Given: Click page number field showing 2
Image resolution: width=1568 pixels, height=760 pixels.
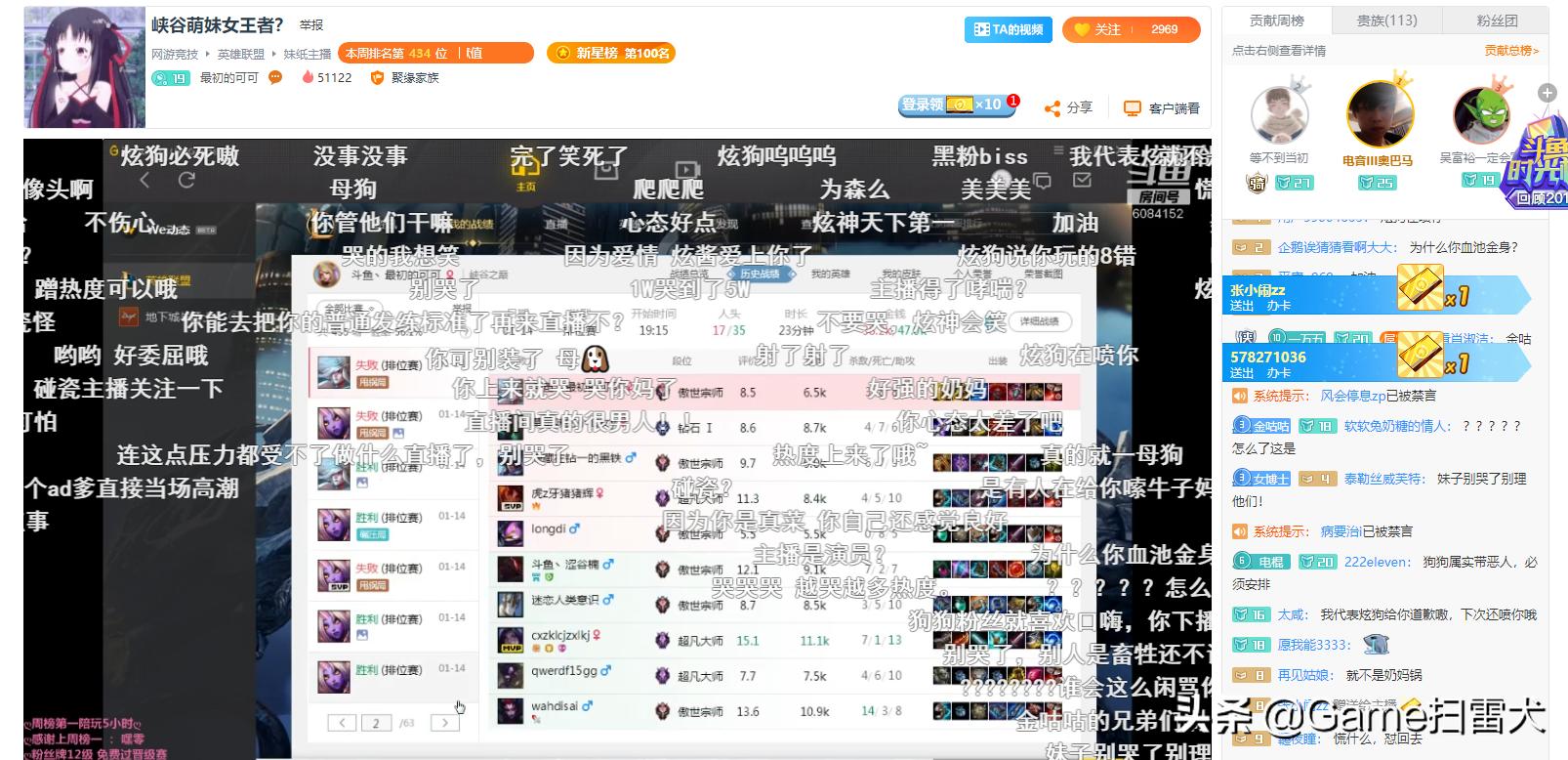Looking at the screenshot, I should point(376,724).
